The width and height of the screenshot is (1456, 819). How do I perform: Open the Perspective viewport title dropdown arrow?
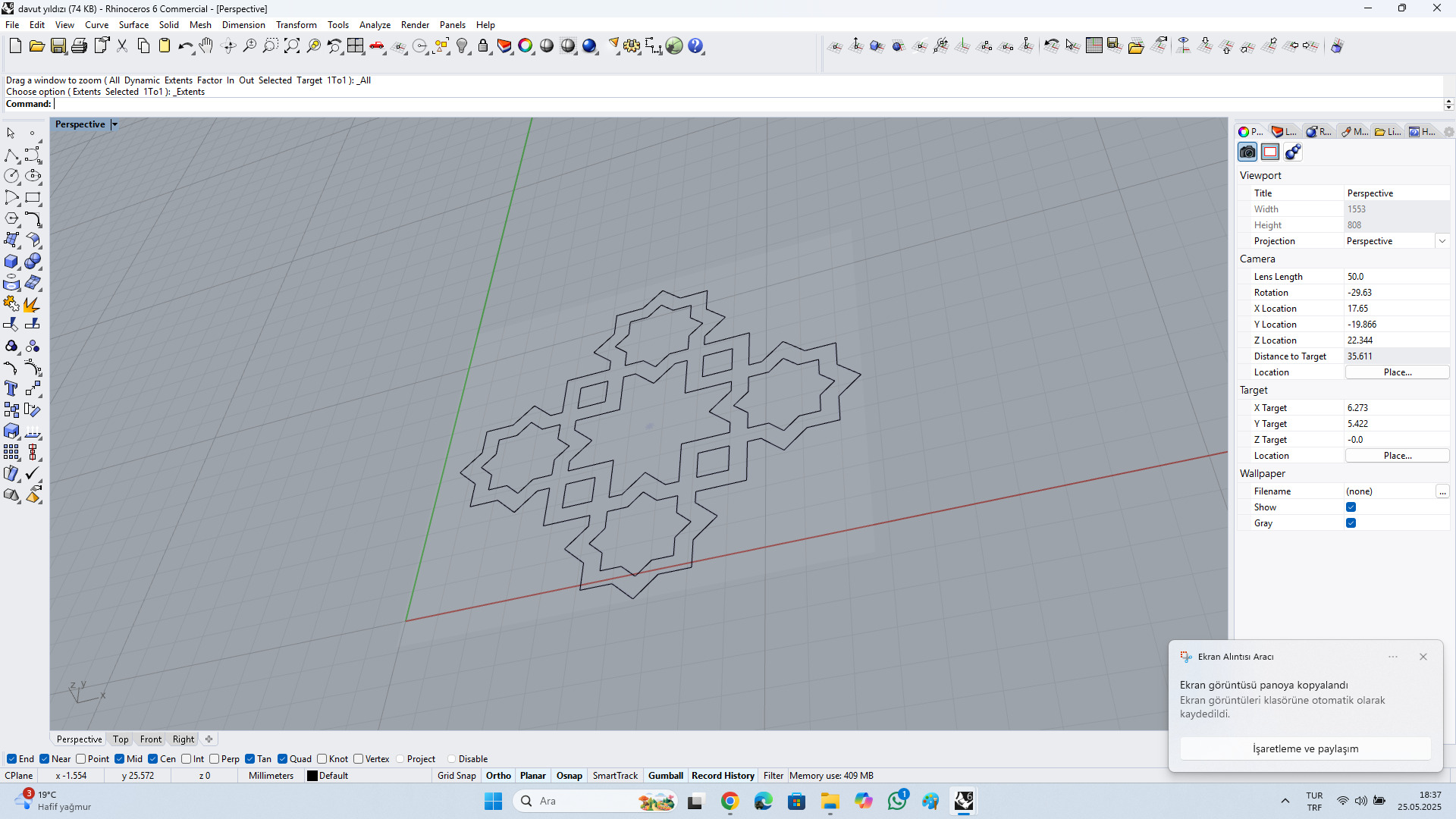(x=115, y=124)
